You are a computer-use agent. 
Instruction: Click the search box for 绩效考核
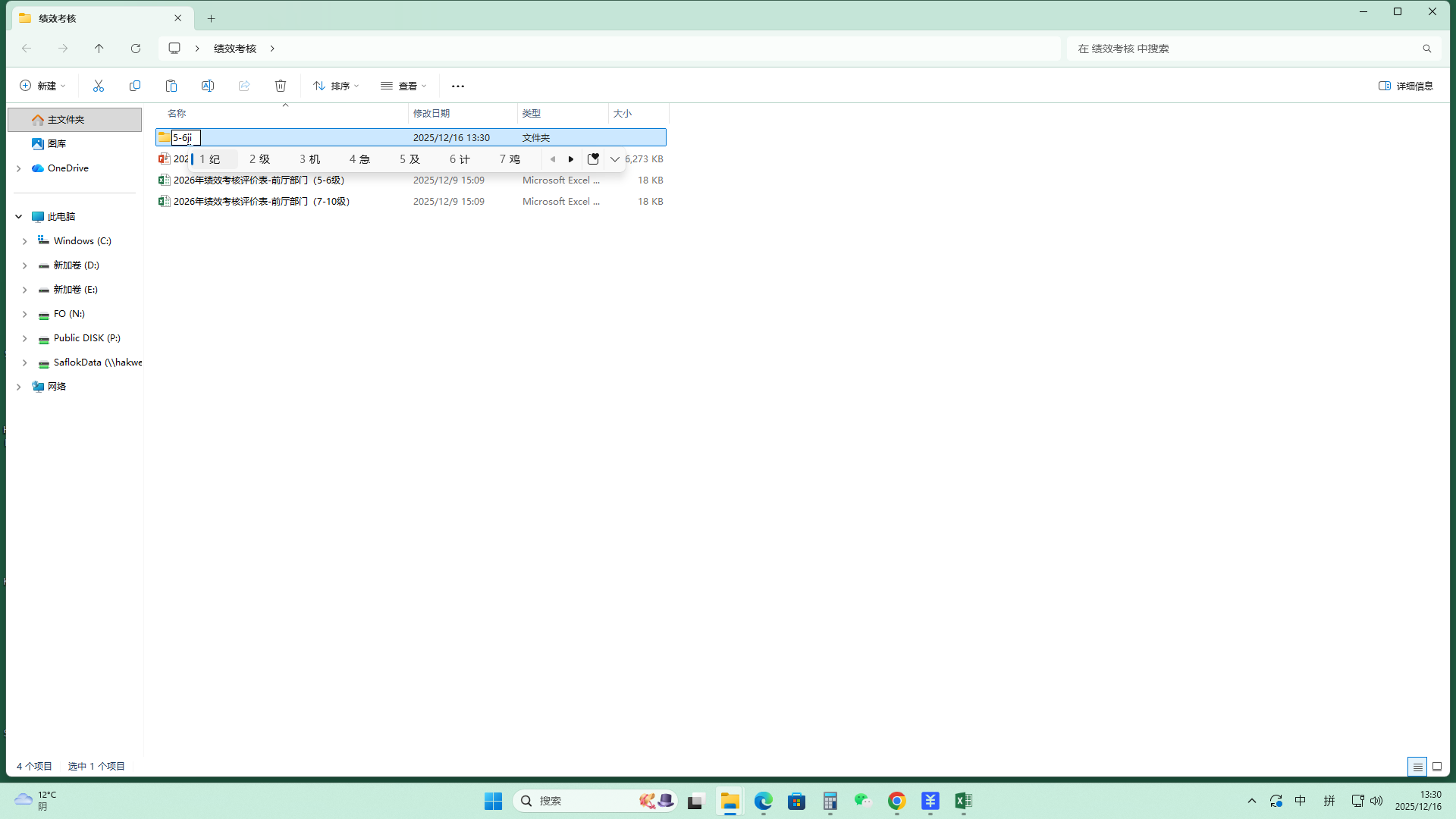(1244, 49)
